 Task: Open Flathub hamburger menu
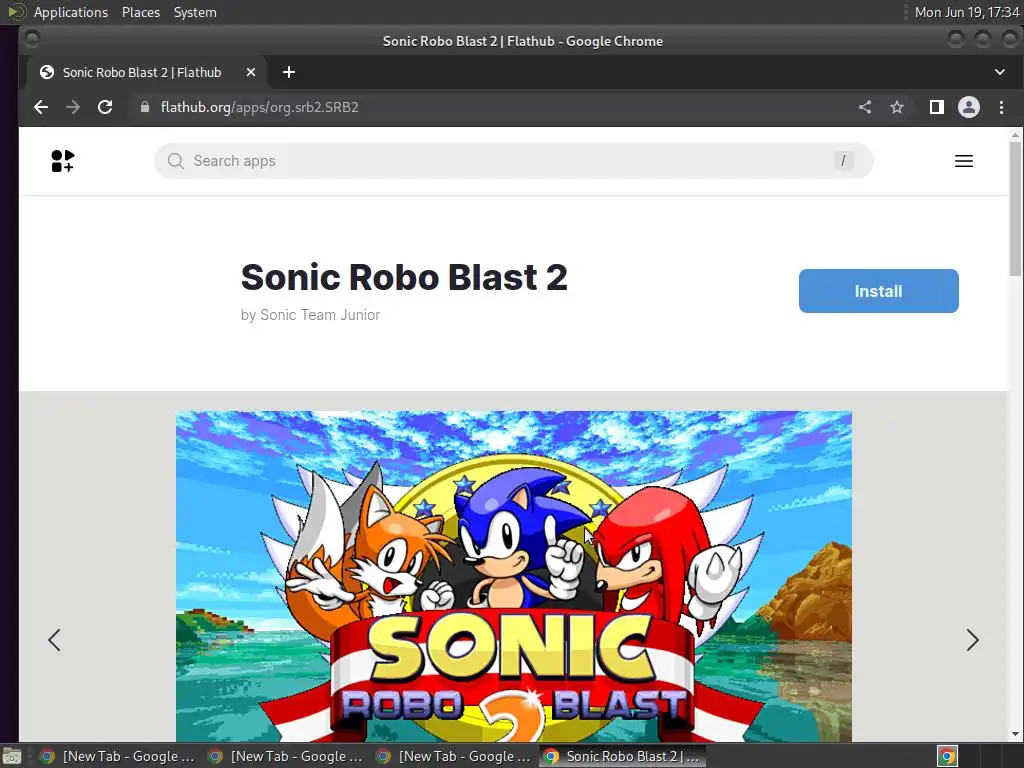[x=964, y=161]
